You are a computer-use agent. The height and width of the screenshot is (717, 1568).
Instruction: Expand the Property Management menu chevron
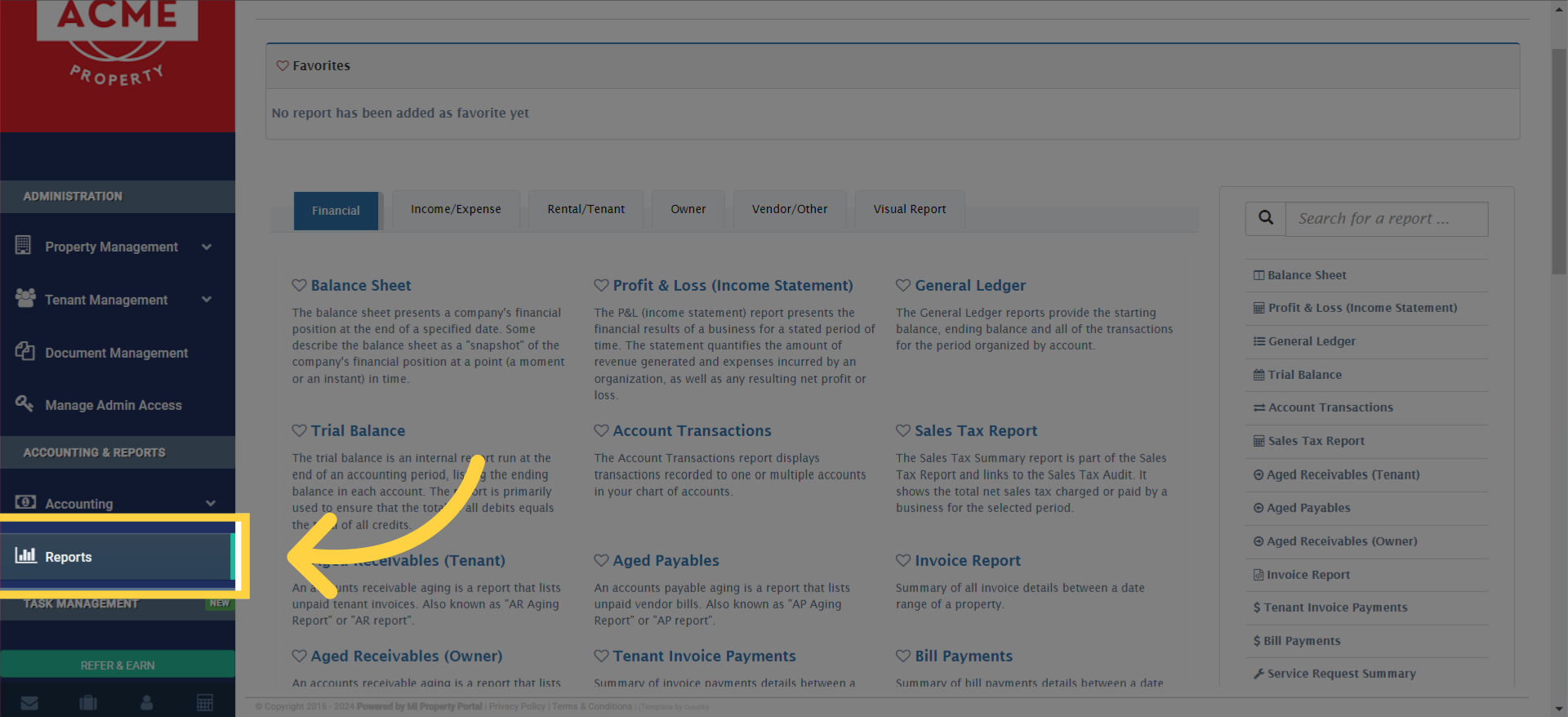(x=207, y=247)
